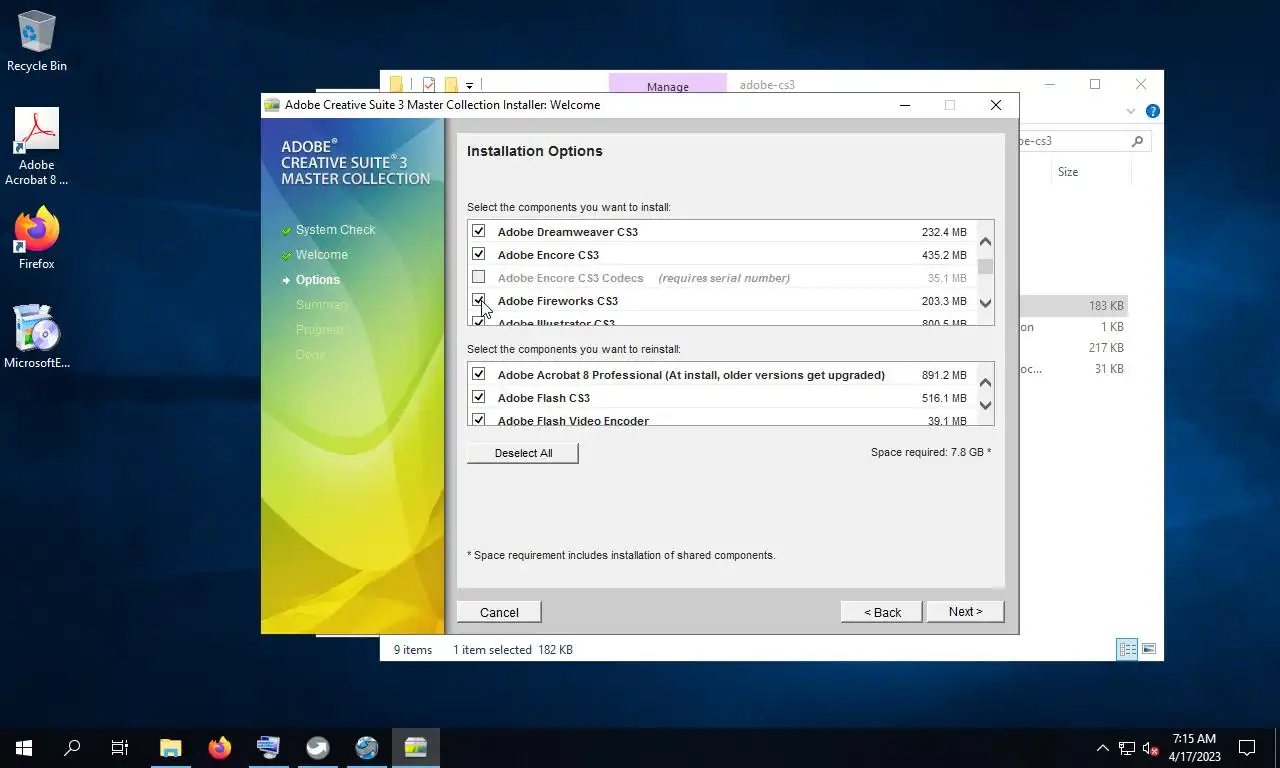Open Task View on the taskbar
This screenshot has width=1280, height=768.
[120, 747]
